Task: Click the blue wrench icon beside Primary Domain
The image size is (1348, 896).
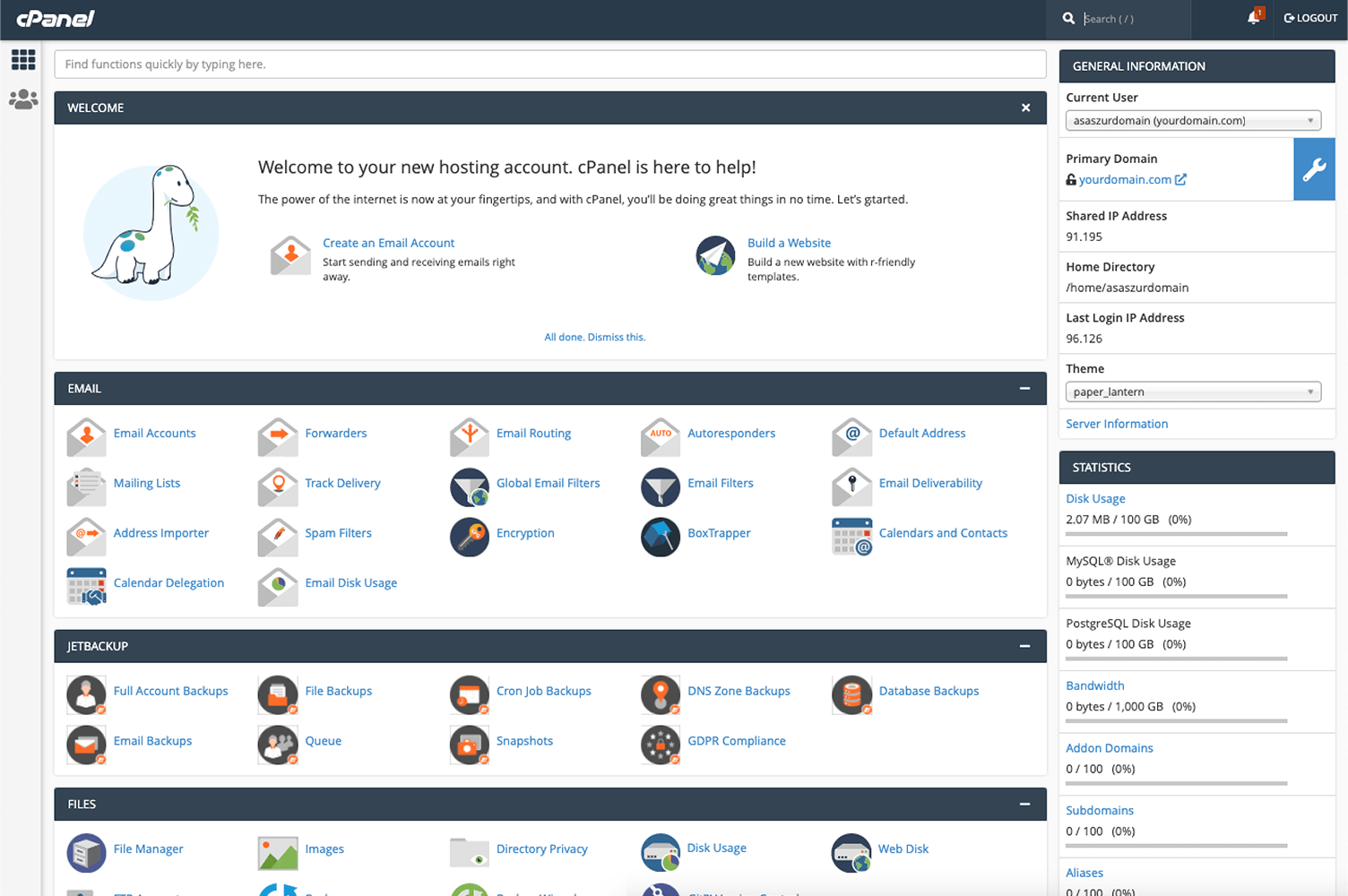Action: [1314, 169]
